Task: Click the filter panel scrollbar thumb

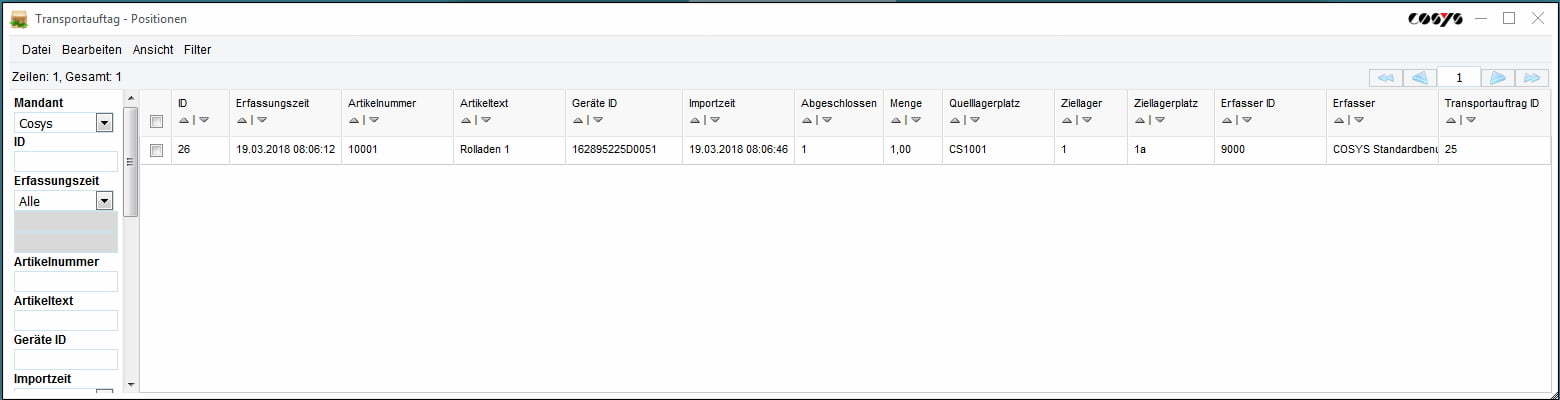Action: 130,162
